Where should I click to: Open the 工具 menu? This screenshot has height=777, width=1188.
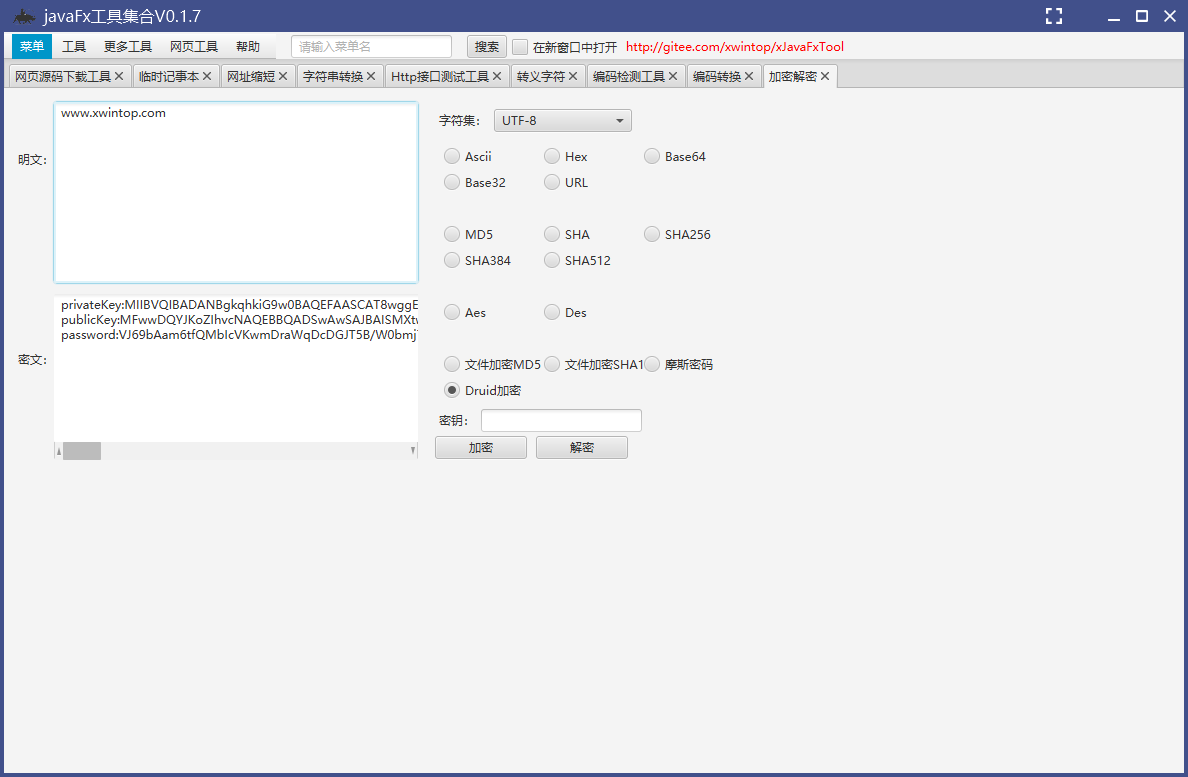[x=73, y=46]
